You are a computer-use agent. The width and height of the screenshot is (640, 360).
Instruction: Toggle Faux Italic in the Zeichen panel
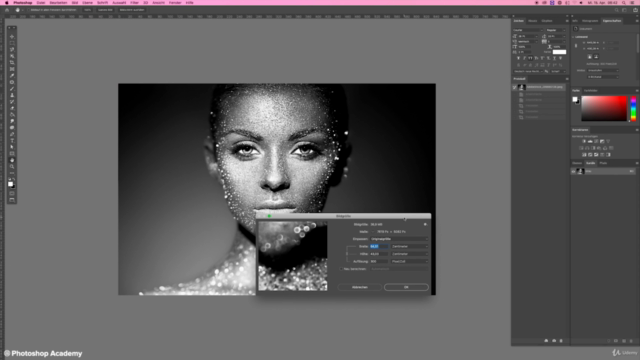[524, 58]
